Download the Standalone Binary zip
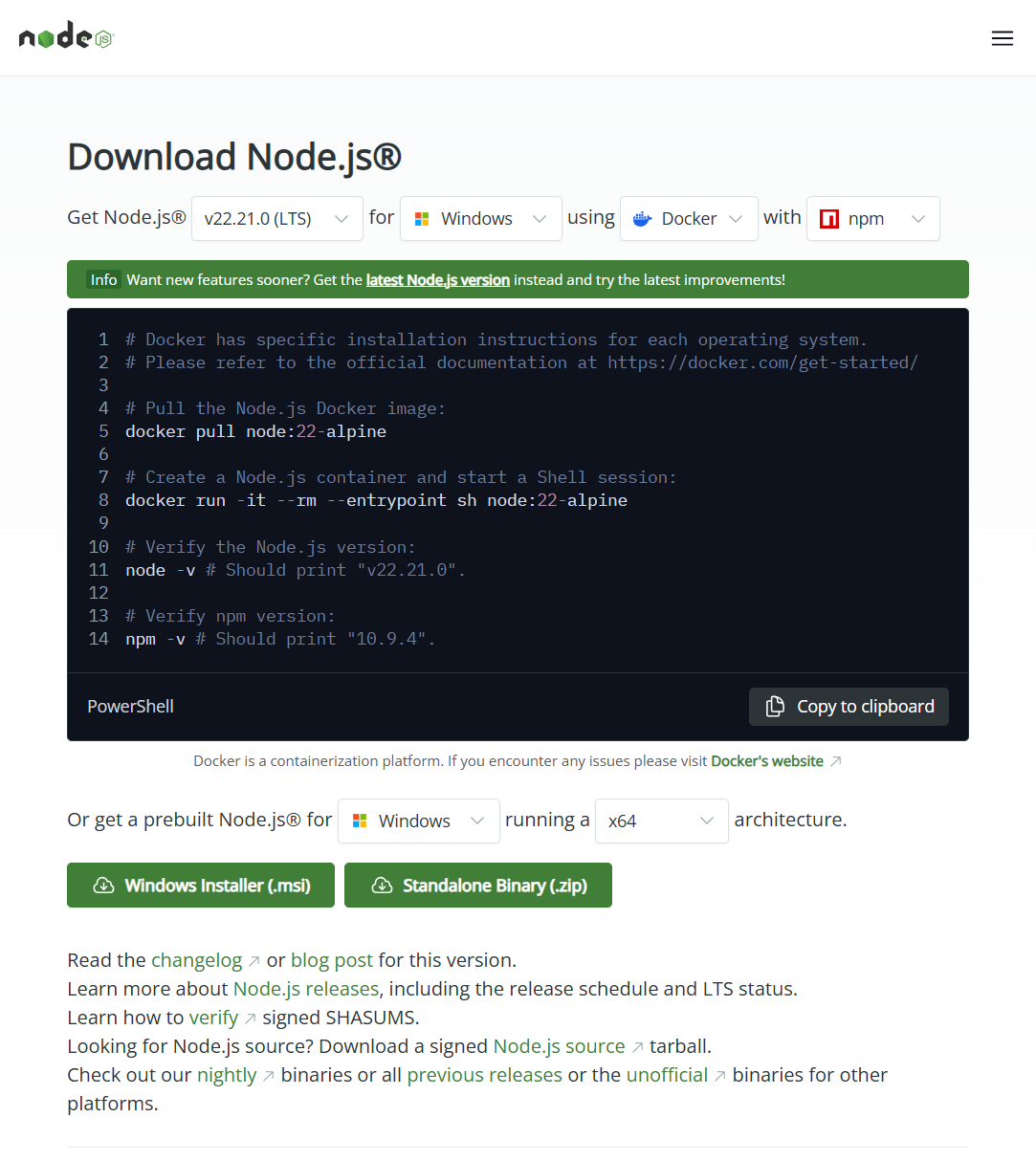The image size is (1036, 1161). point(477,885)
